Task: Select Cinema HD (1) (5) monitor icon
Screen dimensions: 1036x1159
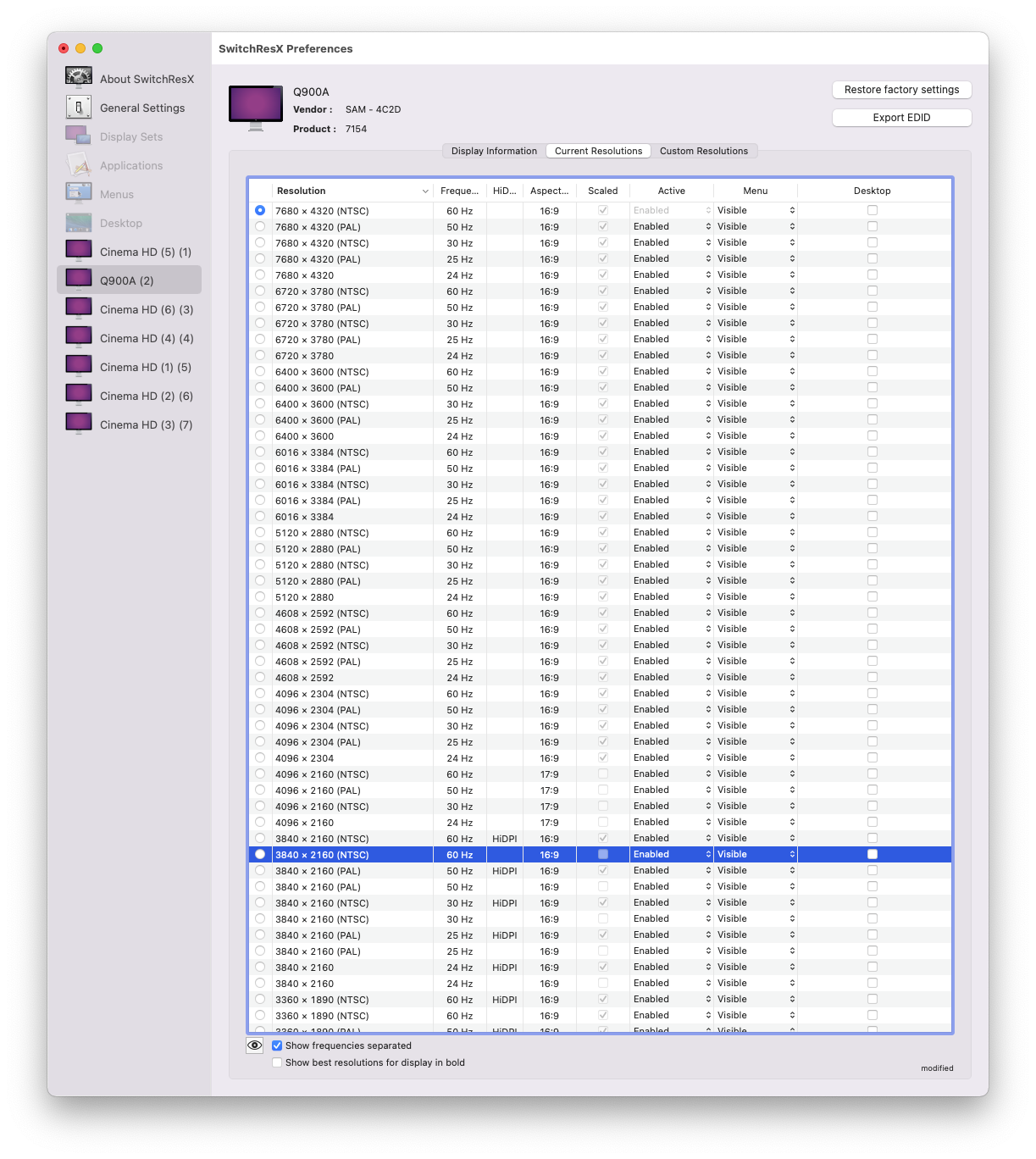Action: pyautogui.click(x=79, y=366)
